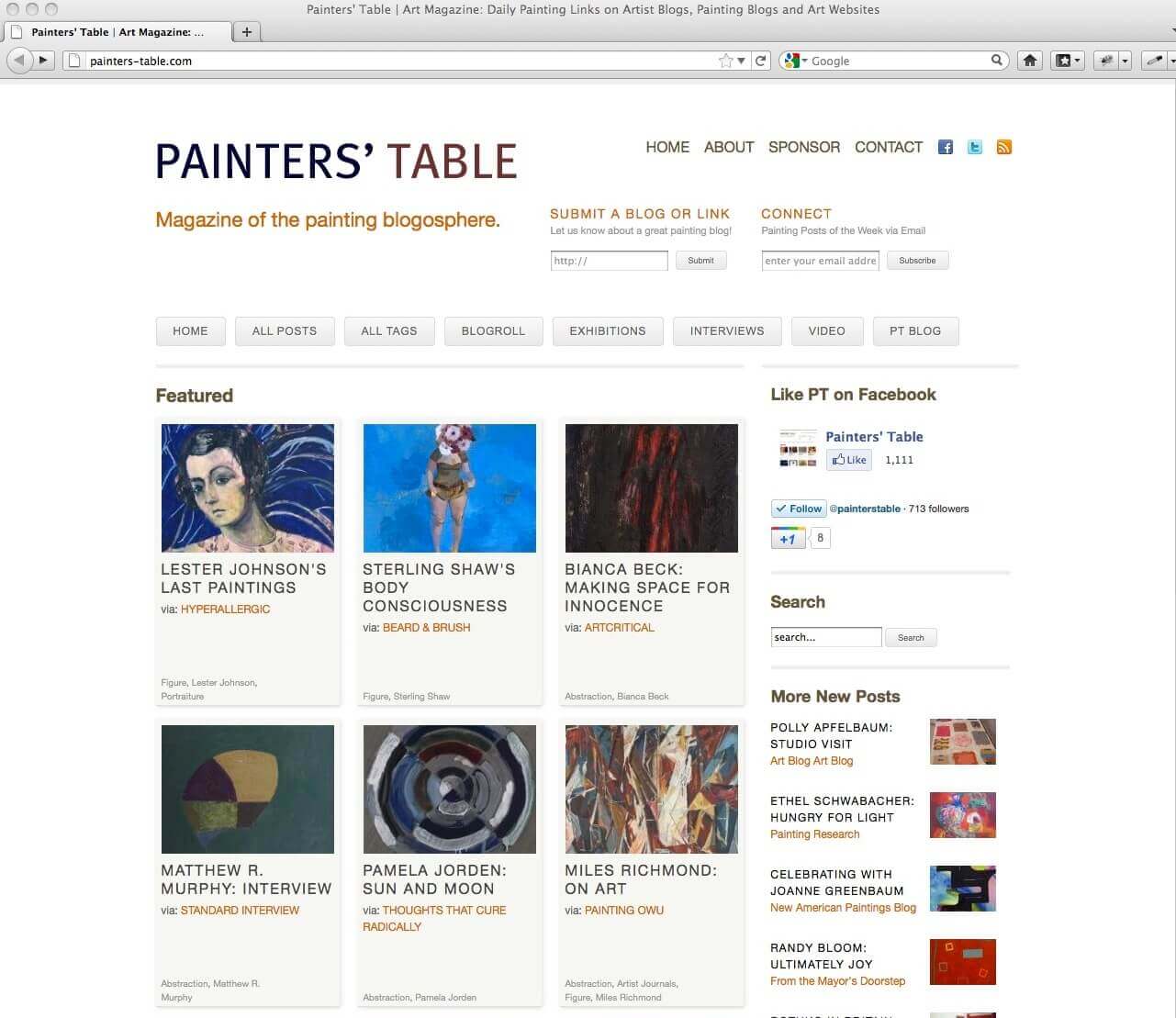Expand the dropdown next to extension icon
This screenshot has width=1176, height=1018.
click(1126, 61)
